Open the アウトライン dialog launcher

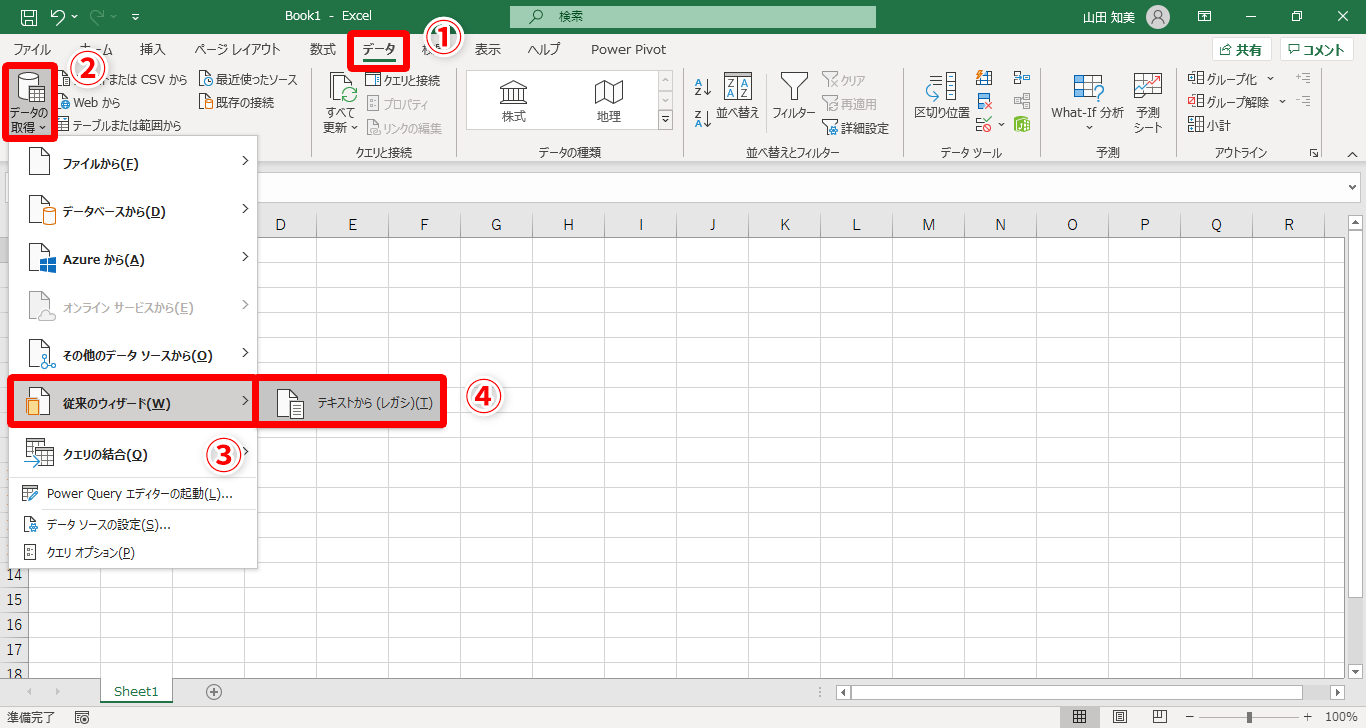[x=1313, y=153]
